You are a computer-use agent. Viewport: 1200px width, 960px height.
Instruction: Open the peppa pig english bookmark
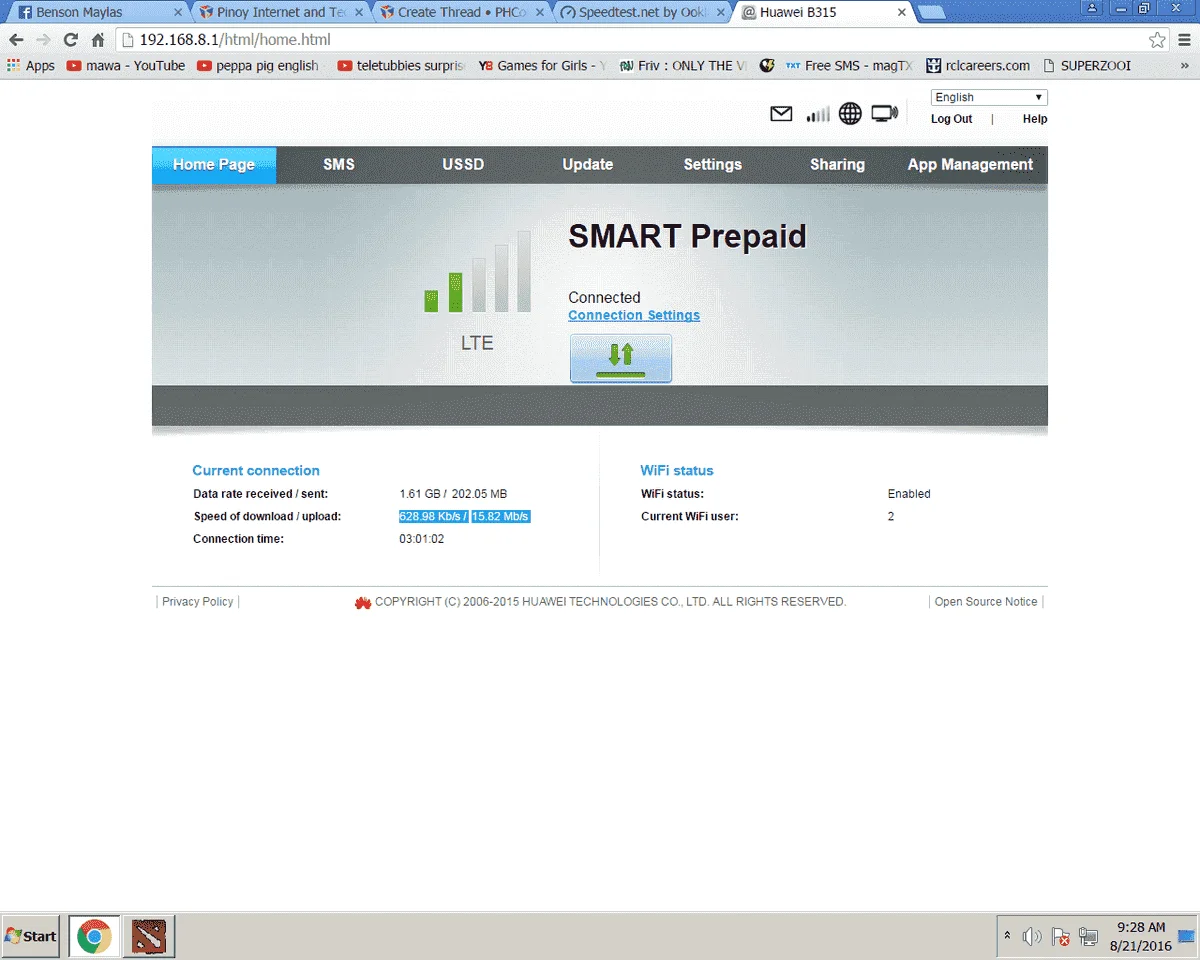pyautogui.click(x=258, y=65)
